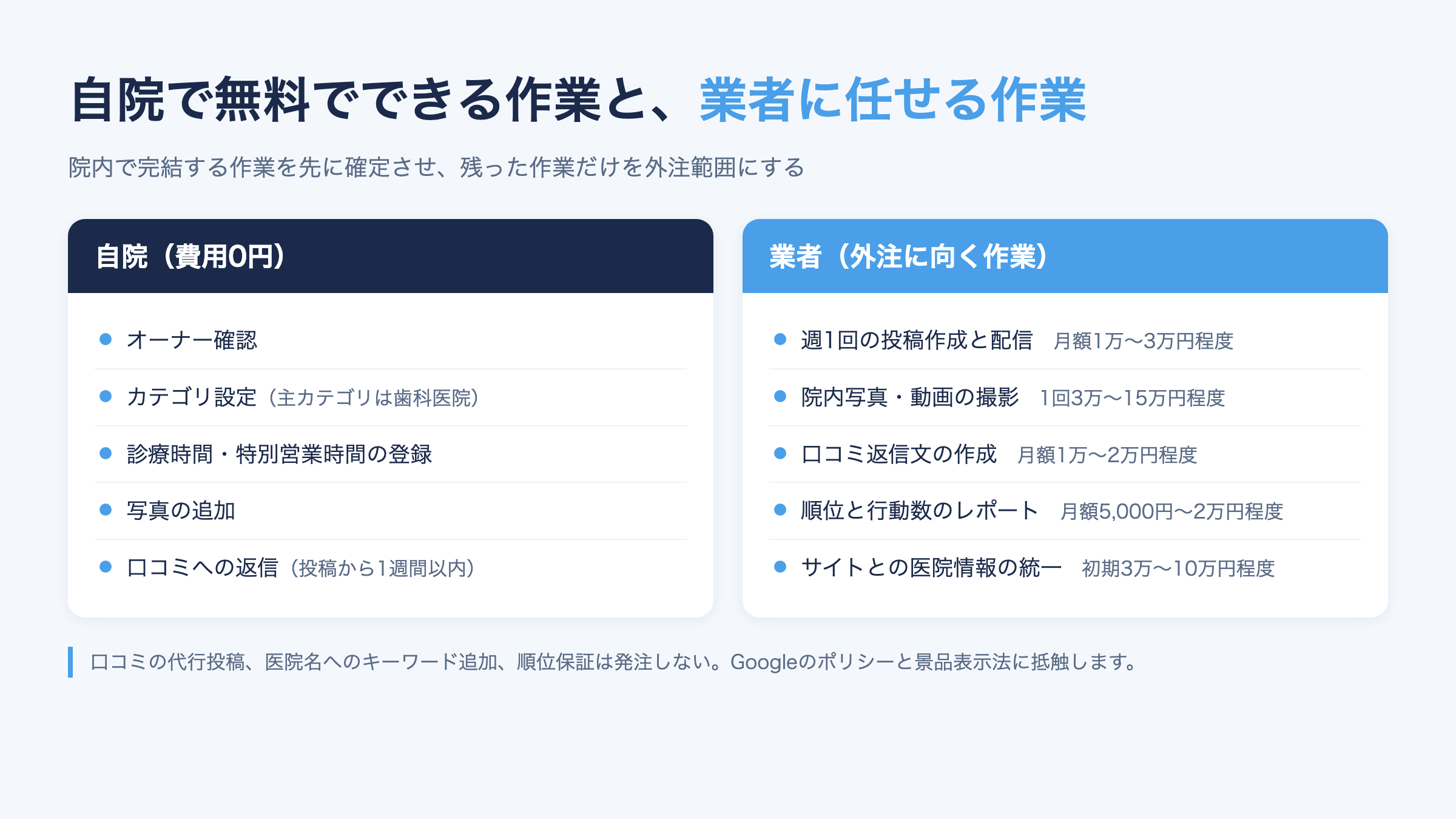
Task: Click the bullet dot beside 週1回の投稿作成と配信
Action: 780,339
